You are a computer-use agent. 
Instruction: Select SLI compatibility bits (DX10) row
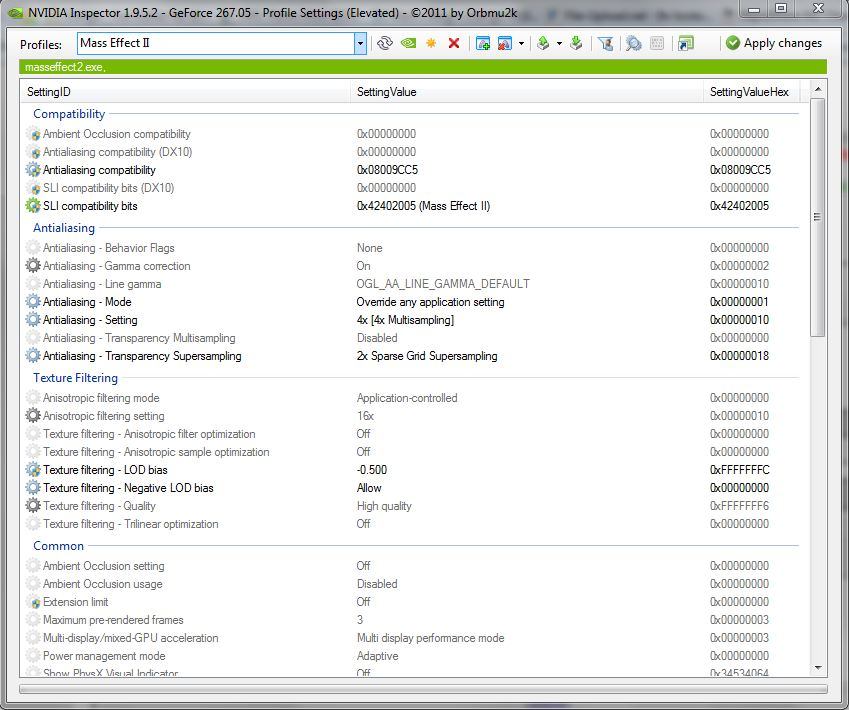(412, 188)
